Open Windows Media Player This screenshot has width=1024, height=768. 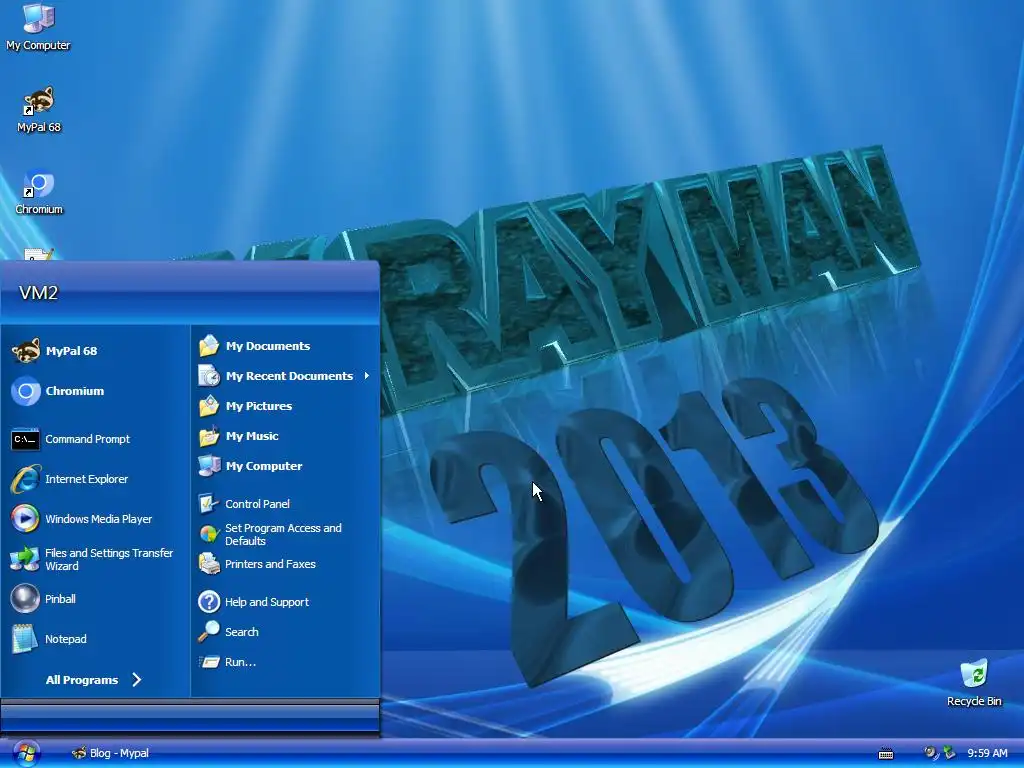click(x=95, y=519)
